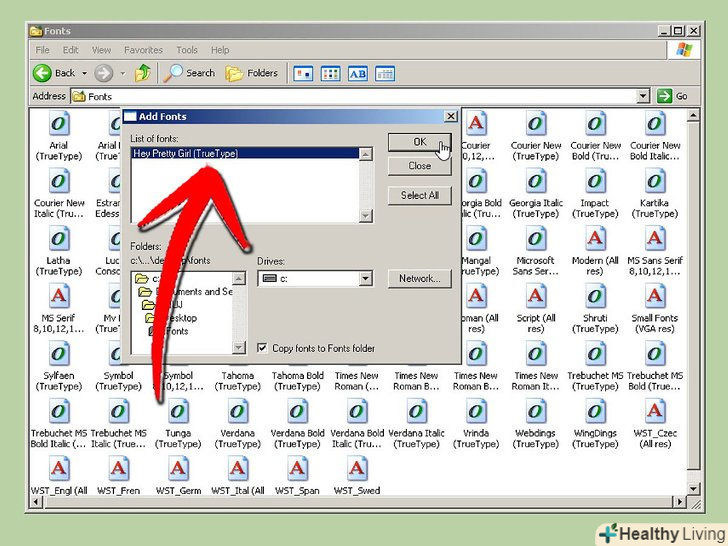728x546 pixels.
Task: Click Fonts window vertical scroll down arrow
Action: tap(693, 488)
